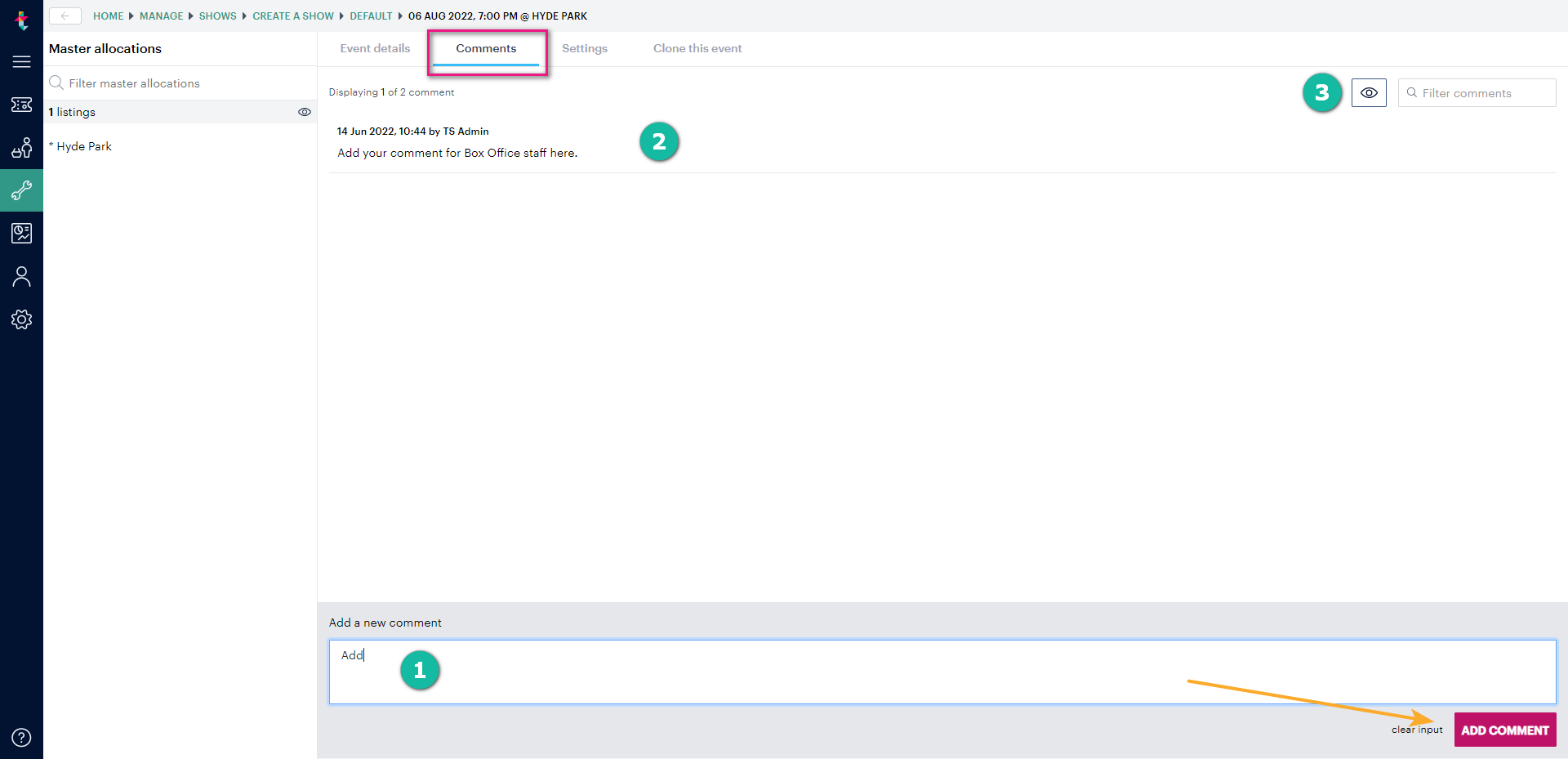Click clear input link
Viewport: 1568px width, 759px height.
tap(1417, 730)
